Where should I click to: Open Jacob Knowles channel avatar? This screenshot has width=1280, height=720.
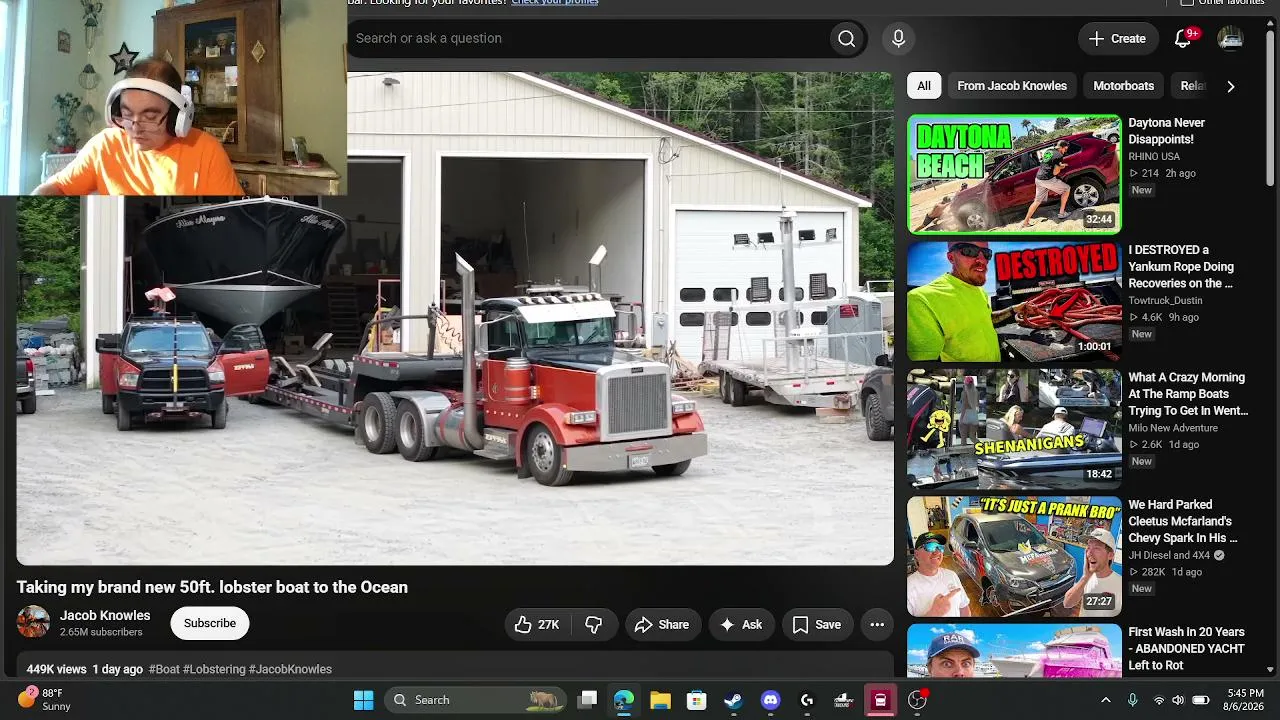coord(33,622)
